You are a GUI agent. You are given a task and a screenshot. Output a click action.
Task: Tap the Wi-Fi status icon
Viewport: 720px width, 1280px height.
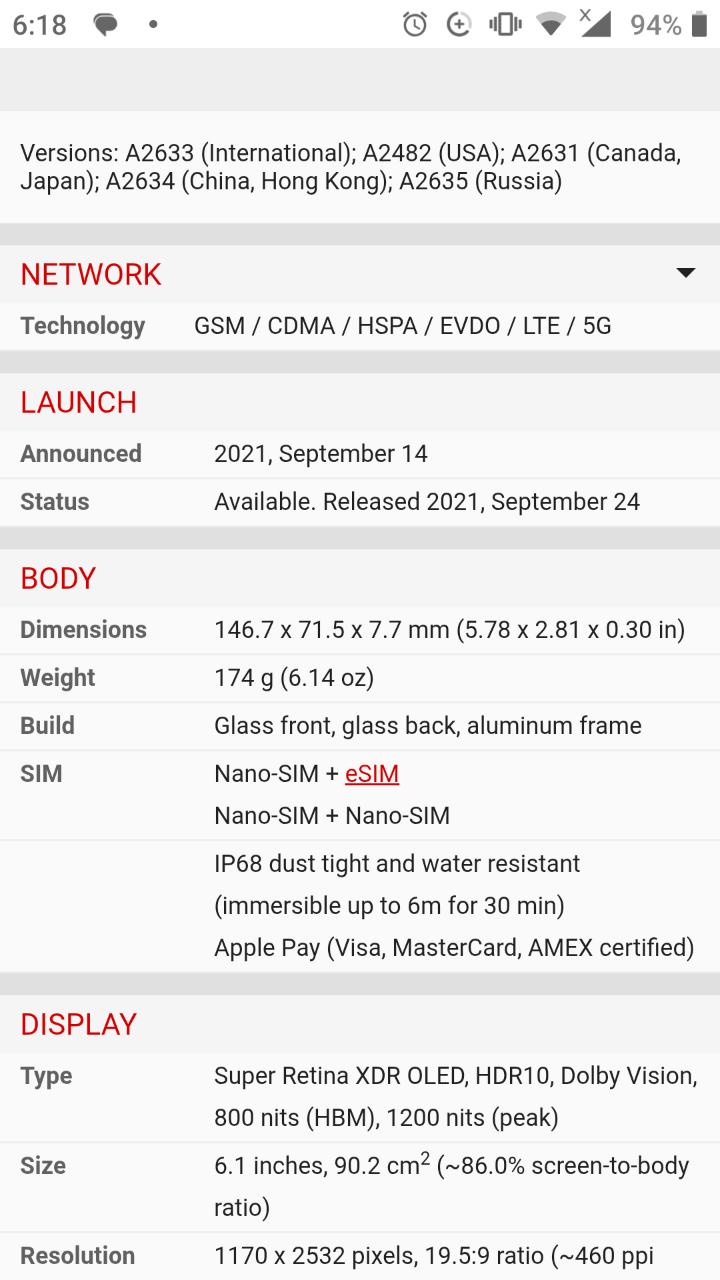[x=551, y=25]
